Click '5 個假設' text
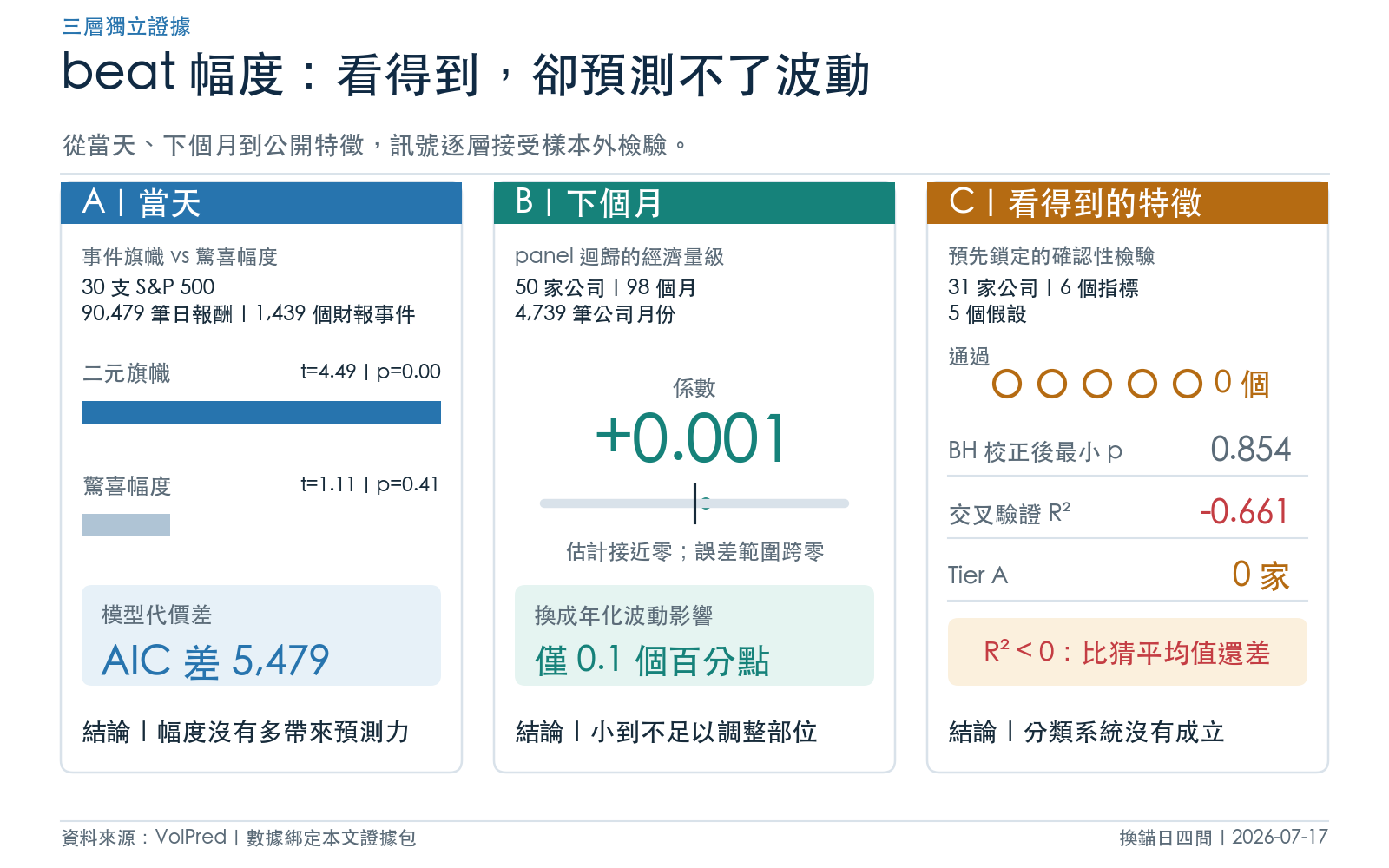1389x868 pixels. point(988,313)
